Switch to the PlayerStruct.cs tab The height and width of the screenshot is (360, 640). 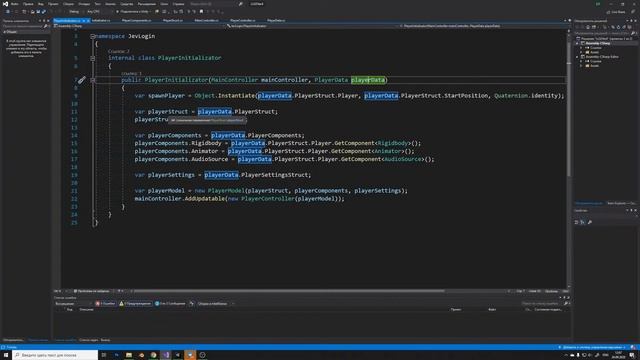pos(173,20)
